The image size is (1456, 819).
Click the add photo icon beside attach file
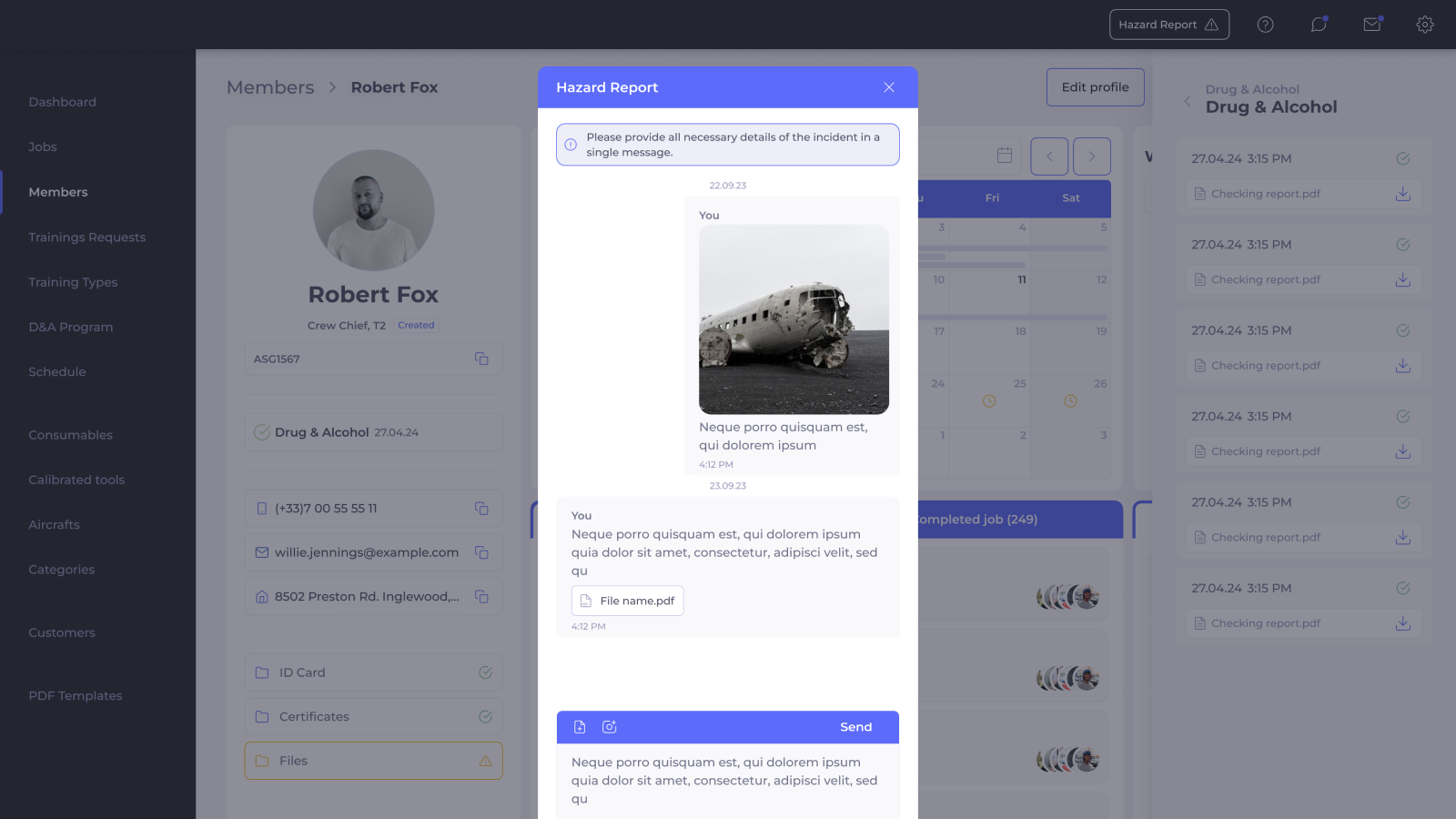coord(610,727)
